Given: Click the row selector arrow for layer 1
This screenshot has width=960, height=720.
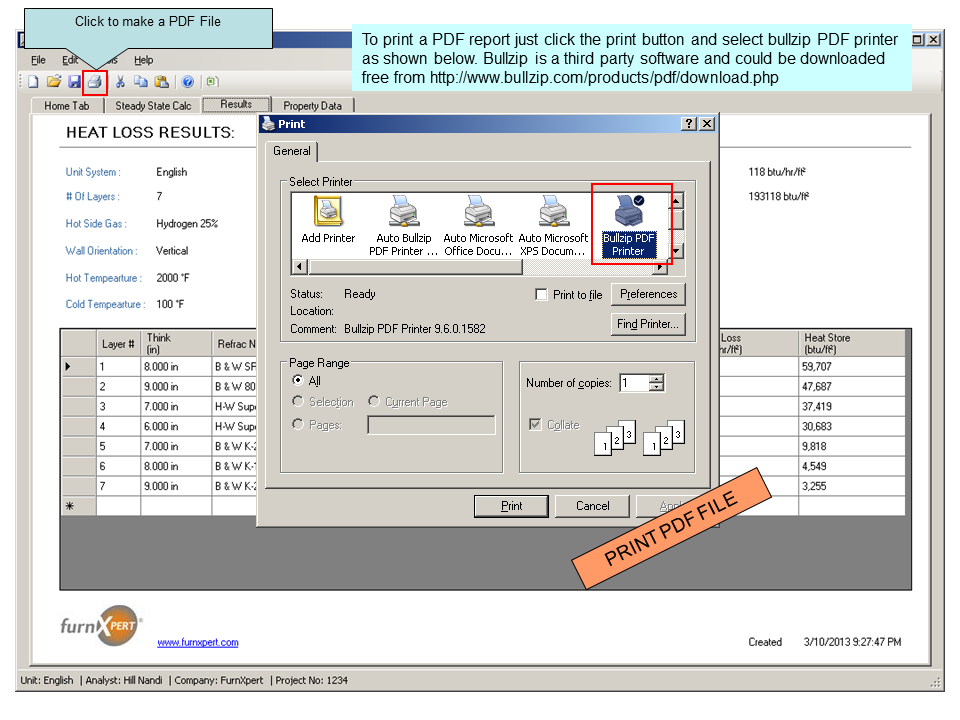Looking at the screenshot, I should (x=79, y=367).
